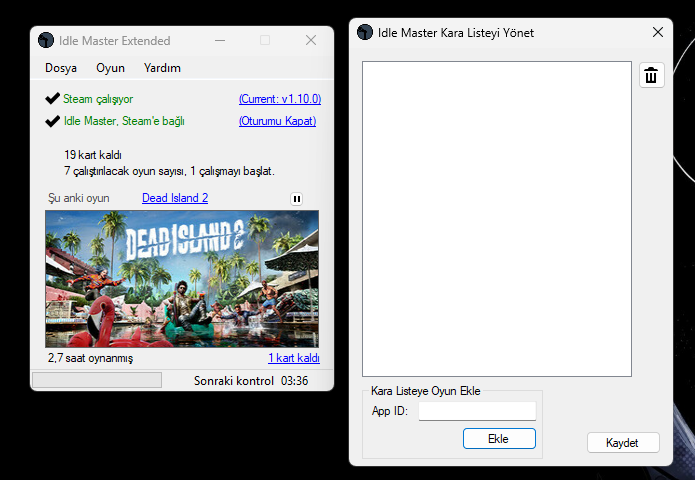This screenshot has width=695, height=480.
Task: Click the Oturumu Kapat link
Action: click(277, 121)
